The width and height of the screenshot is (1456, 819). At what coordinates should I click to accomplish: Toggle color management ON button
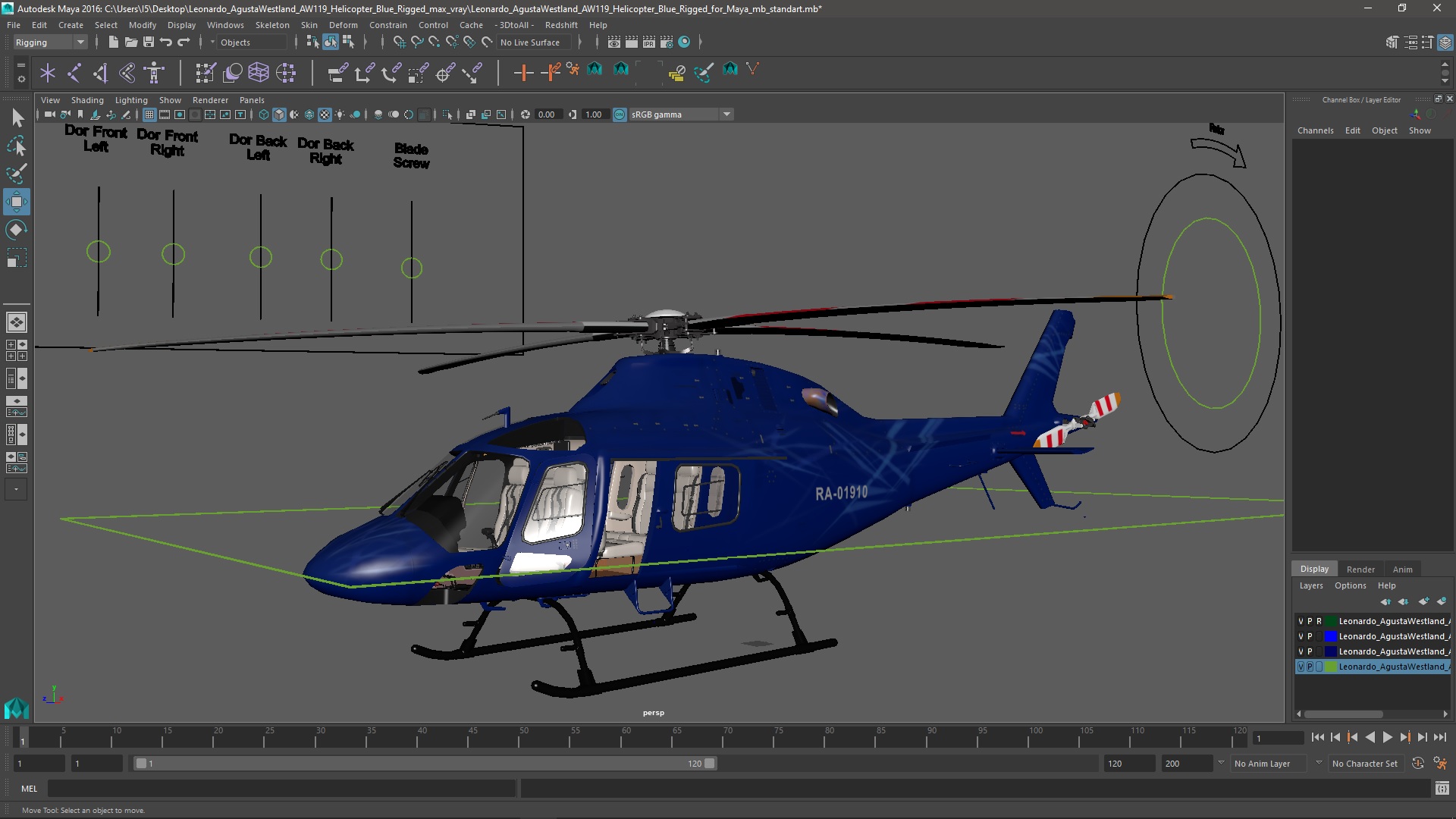click(620, 115)
